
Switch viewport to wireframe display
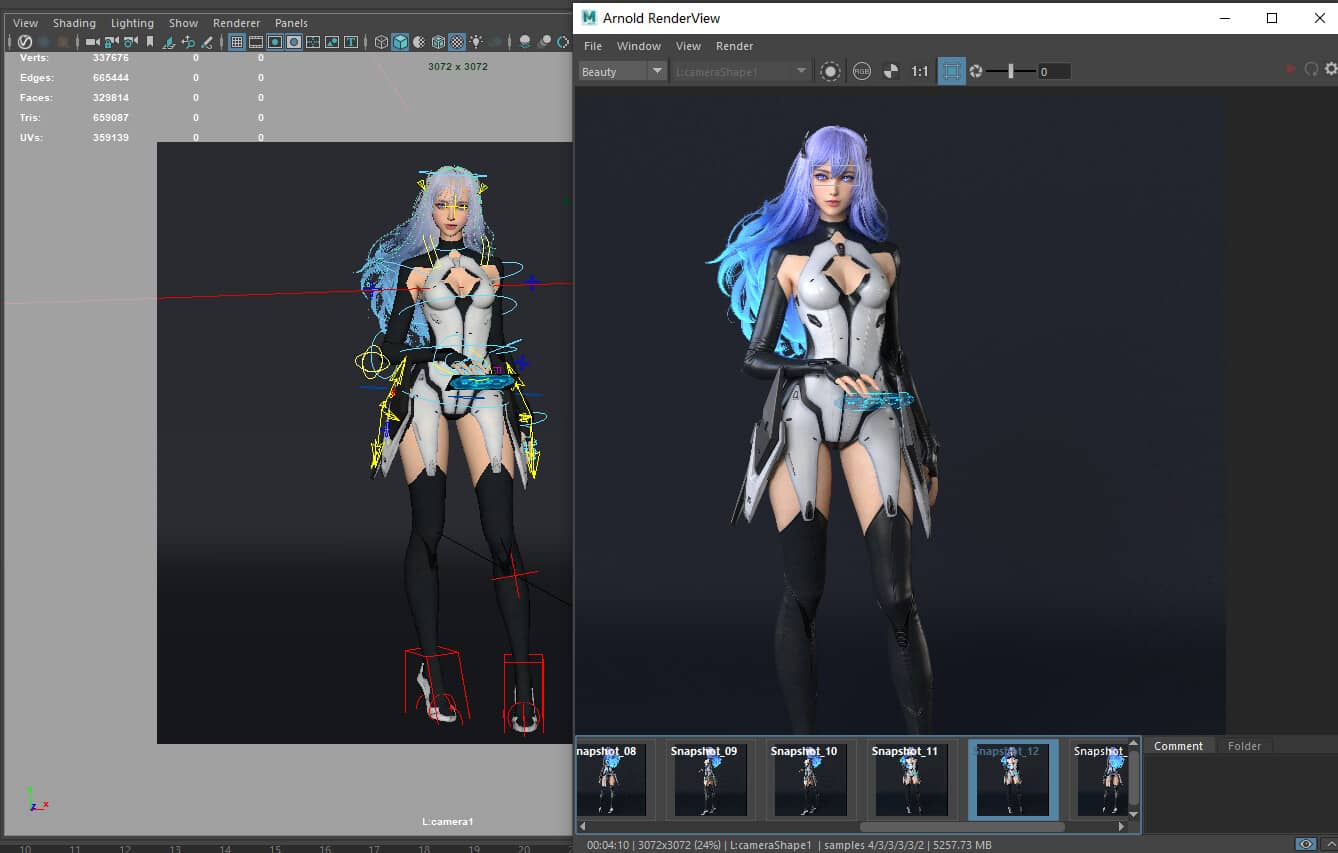pyautogui.click(x=381, y=42)
